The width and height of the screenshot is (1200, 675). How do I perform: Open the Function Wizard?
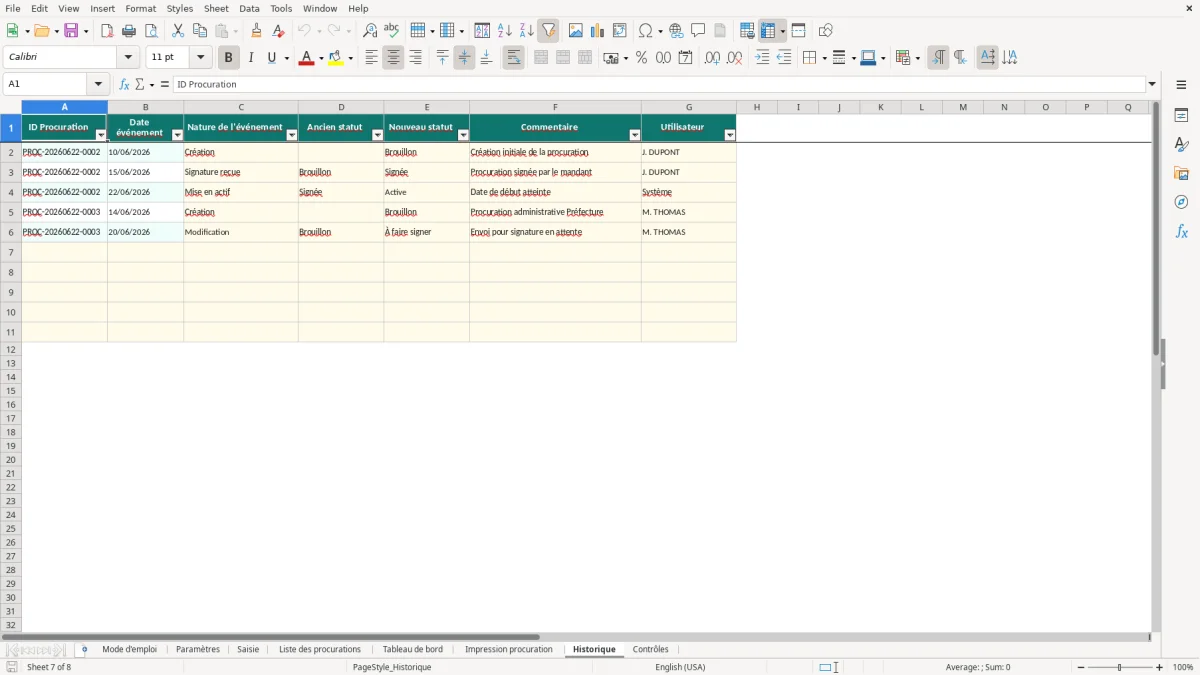pyautogui.click(x=124, y=85)
